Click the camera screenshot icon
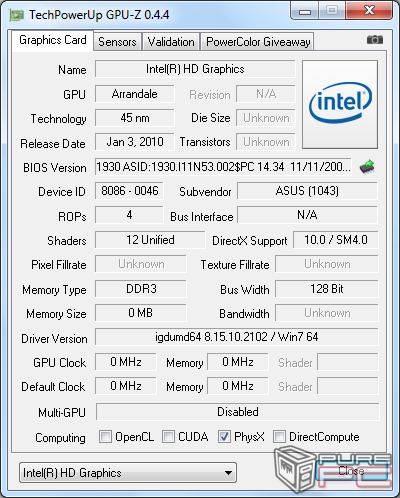The width and height of the screenshot is (400, 498). pos(375,40)
